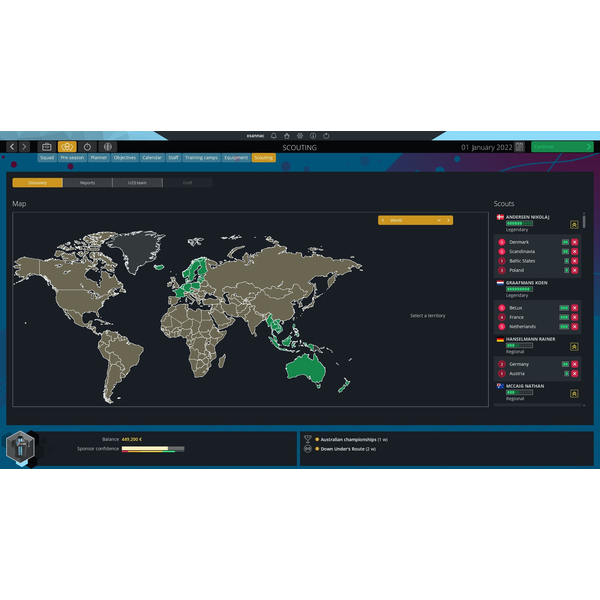Go to the Pre-season section
Image resolution: width=600 pixels, height=600 pixels.
click(x=72, y=157)
